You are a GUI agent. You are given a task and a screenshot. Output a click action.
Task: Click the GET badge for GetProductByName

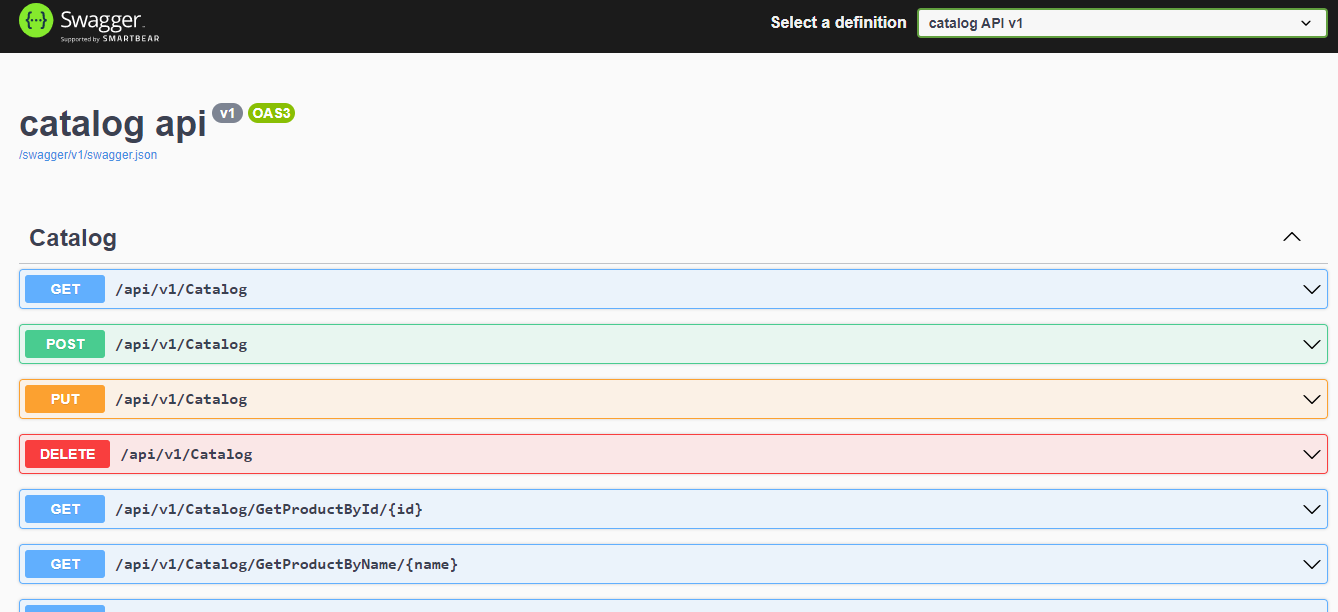point(65,564)
